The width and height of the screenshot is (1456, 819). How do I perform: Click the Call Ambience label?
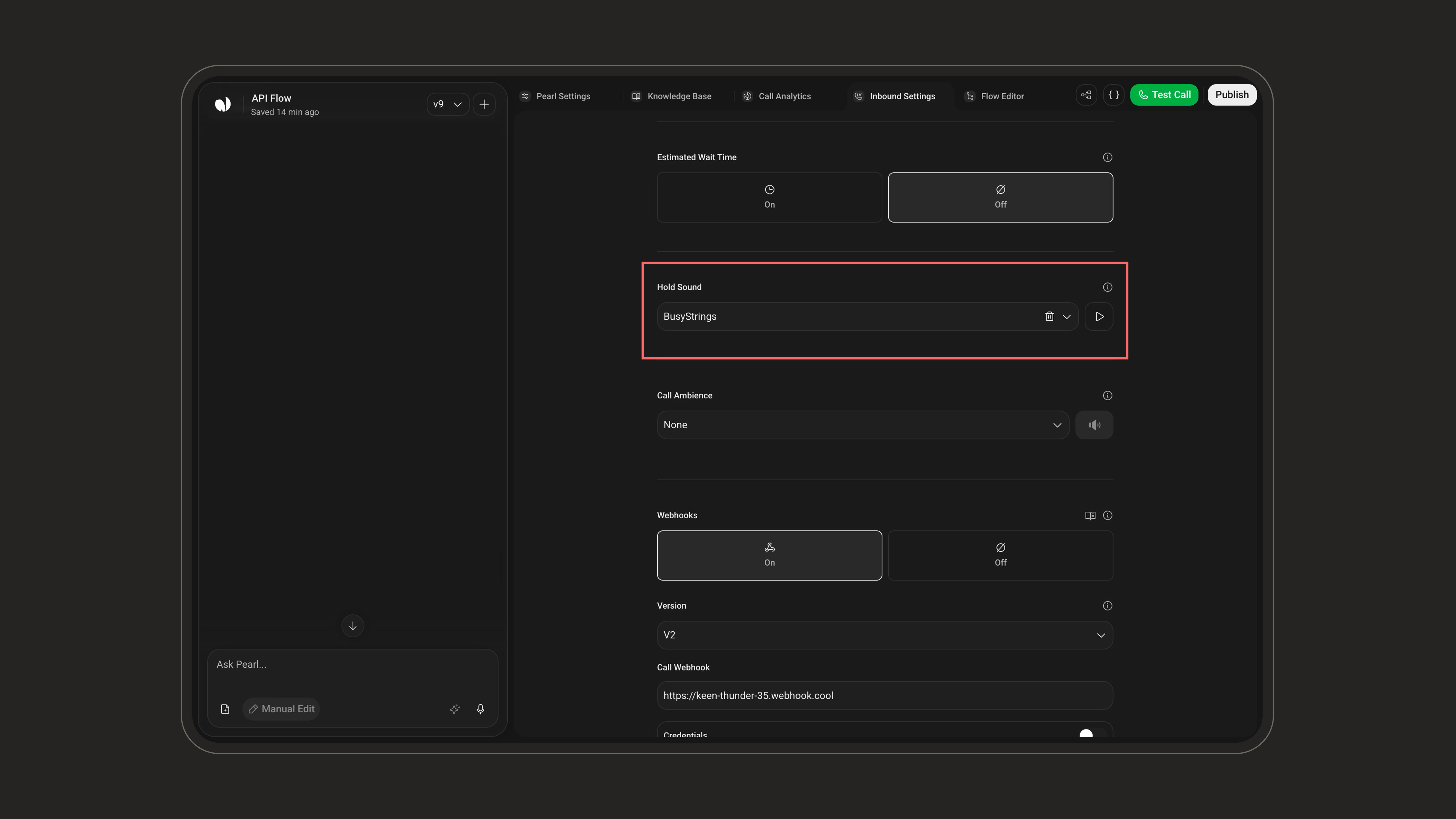click(684, 396)
